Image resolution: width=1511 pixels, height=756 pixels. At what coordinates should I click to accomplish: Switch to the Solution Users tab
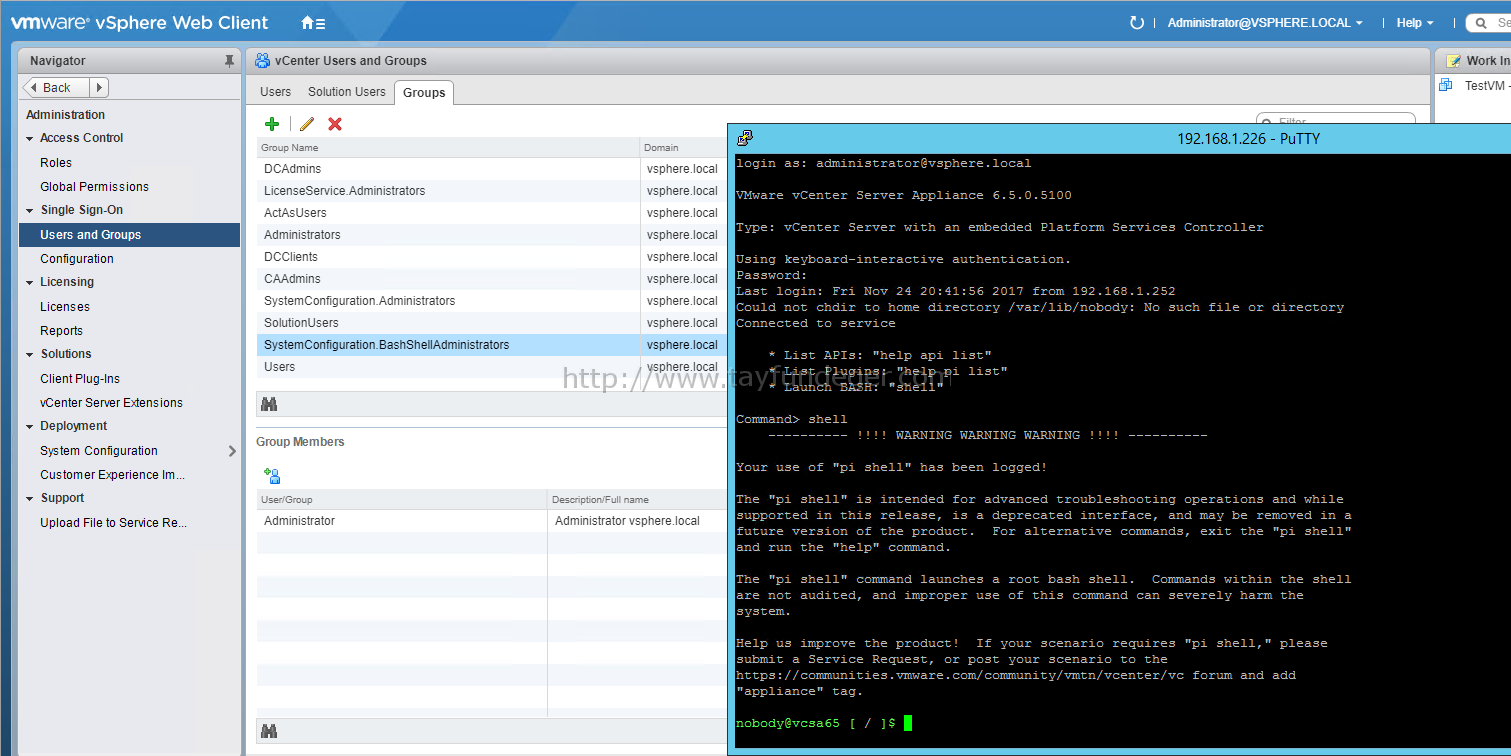[x=346, y=92]
